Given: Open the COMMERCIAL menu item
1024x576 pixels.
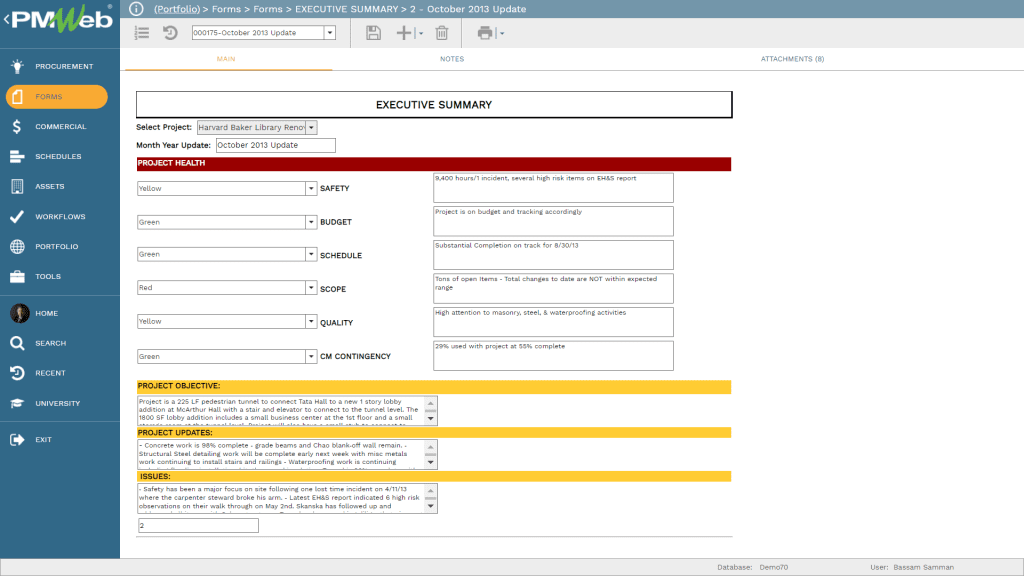Looking at the screenshot, I should coord(59,127).
